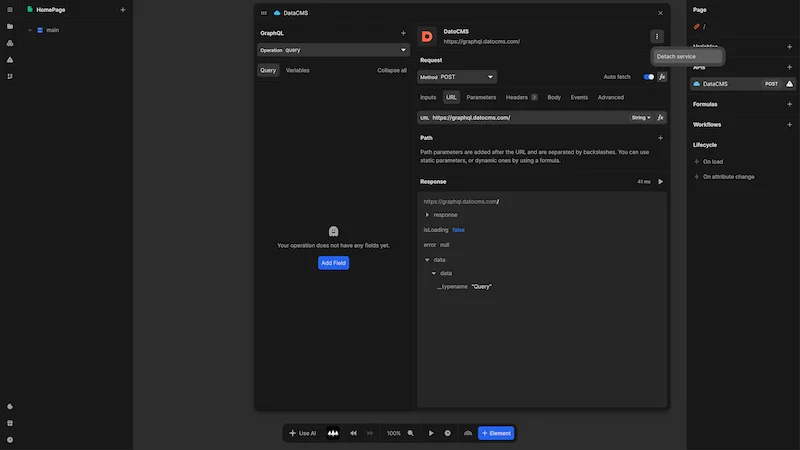800x450 pixels.
Task: Add a new GraphQL operation with plus
Action: click(403, 33)
